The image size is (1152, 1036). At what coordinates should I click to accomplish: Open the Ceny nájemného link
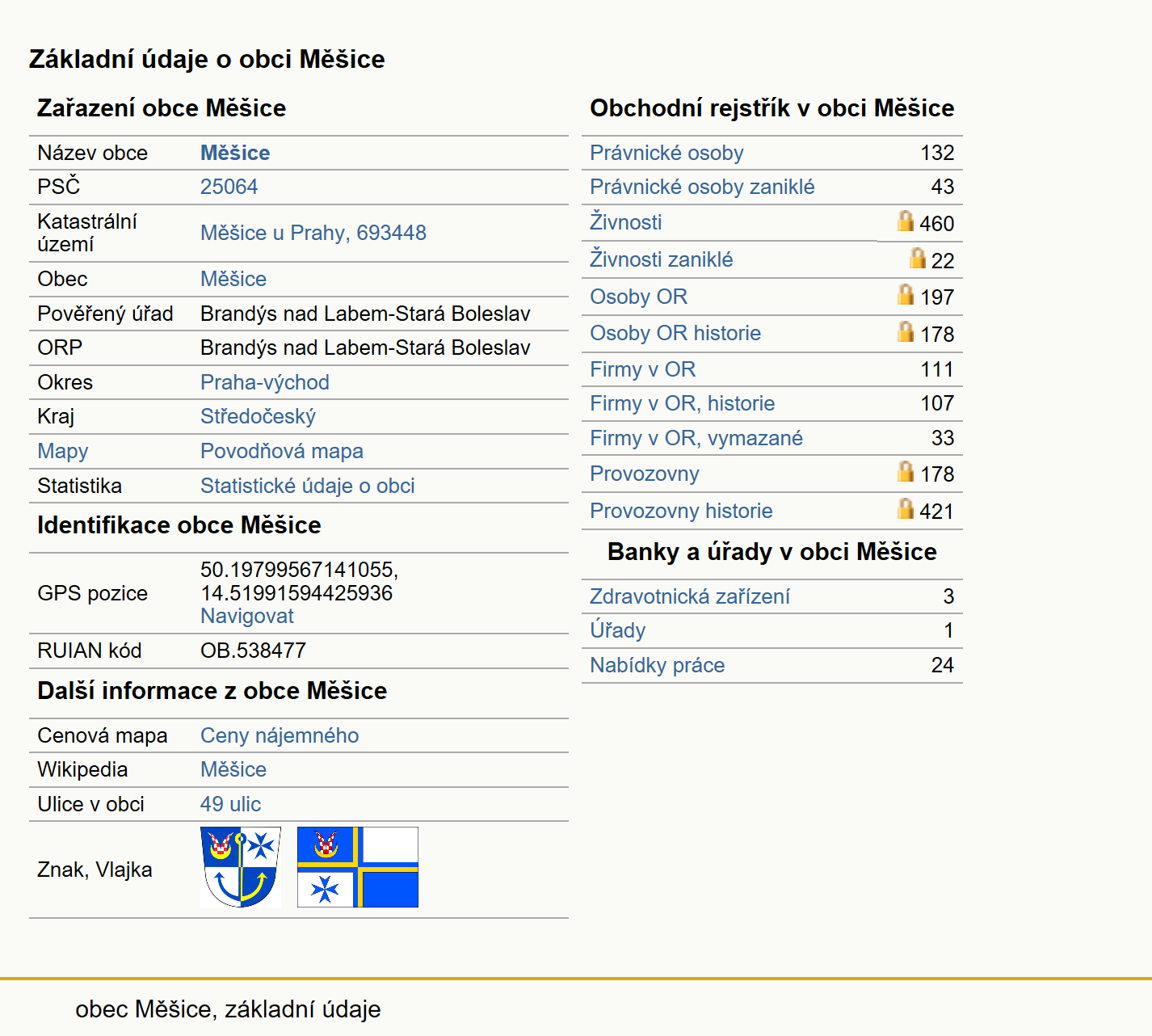(x=280, y=735)
